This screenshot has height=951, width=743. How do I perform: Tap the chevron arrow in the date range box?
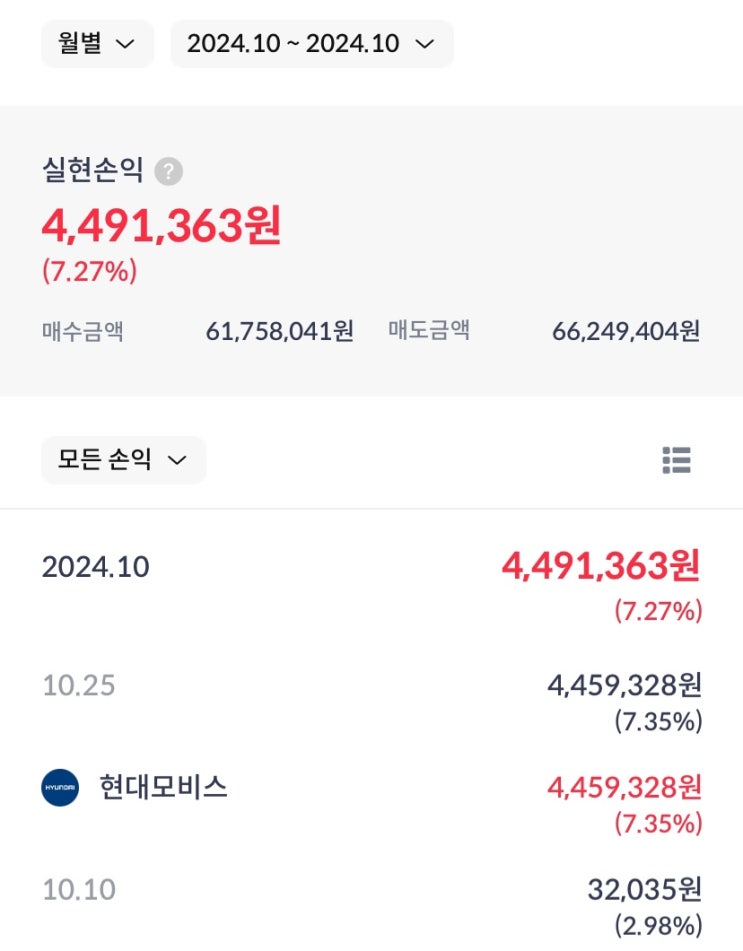click(x=425, y=44)
